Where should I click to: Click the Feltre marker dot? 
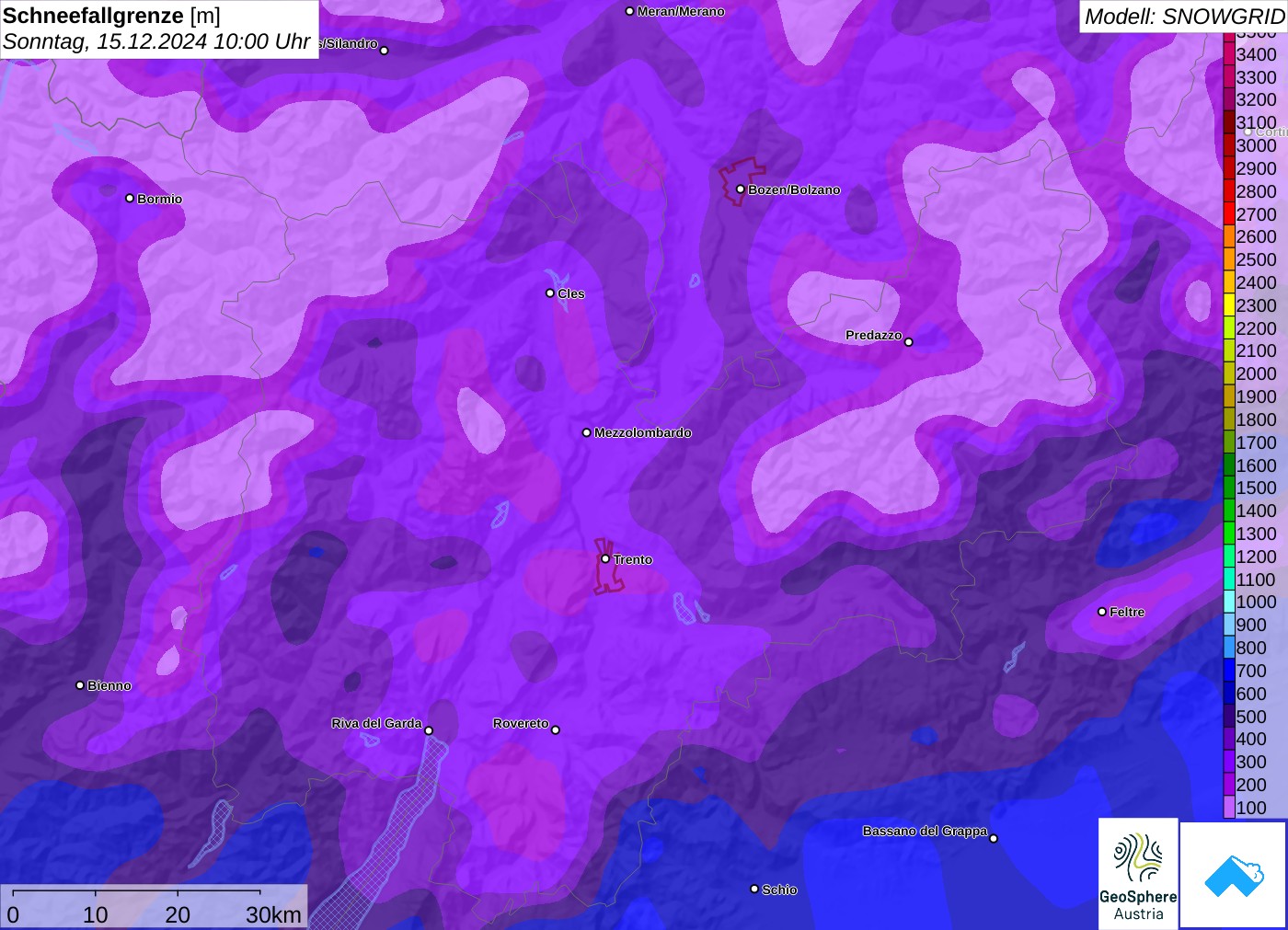tap(1102, 612)
